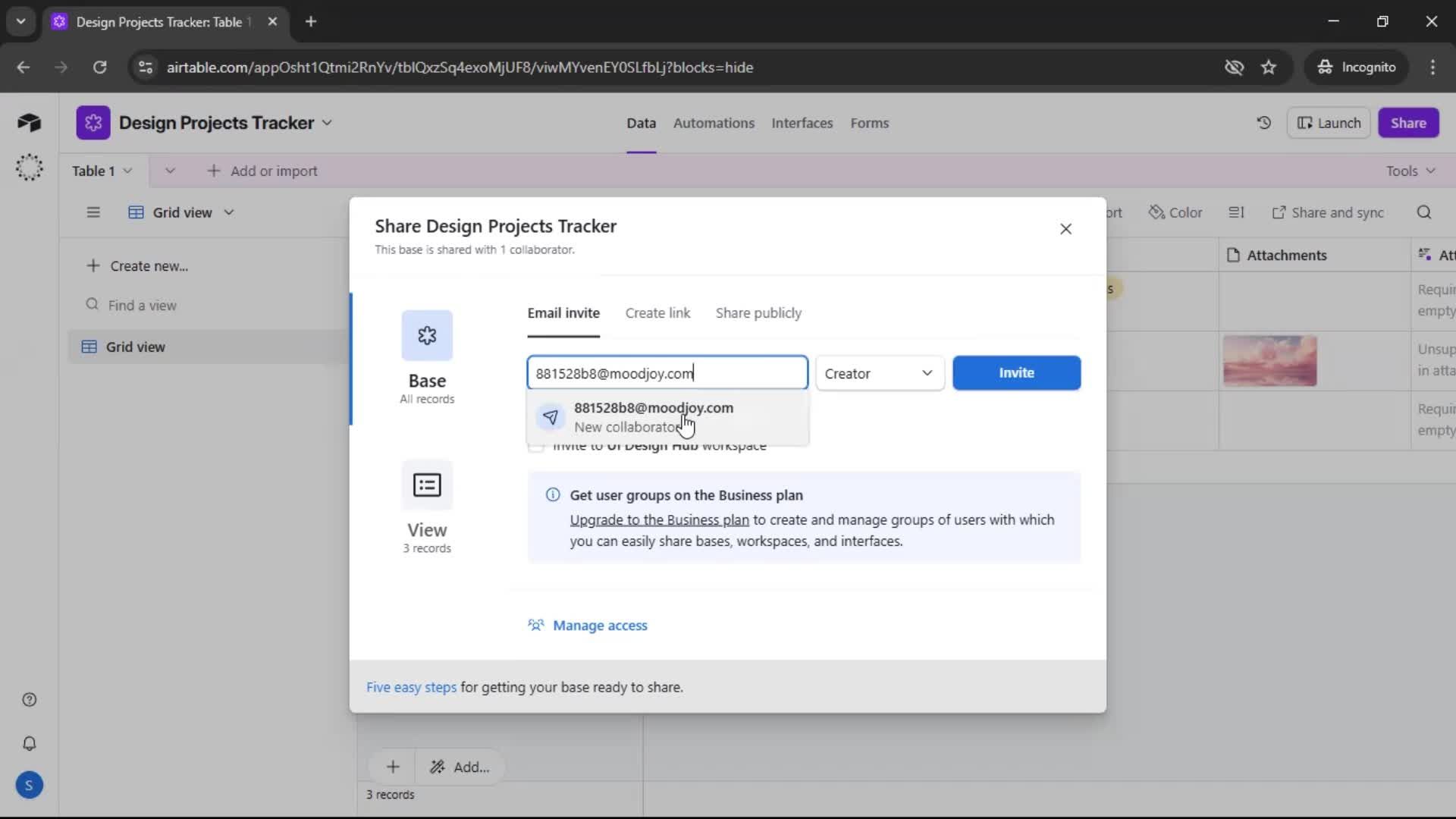Bookmark page with the star icon
The image size is (1456, 819).
[1269, 67]
